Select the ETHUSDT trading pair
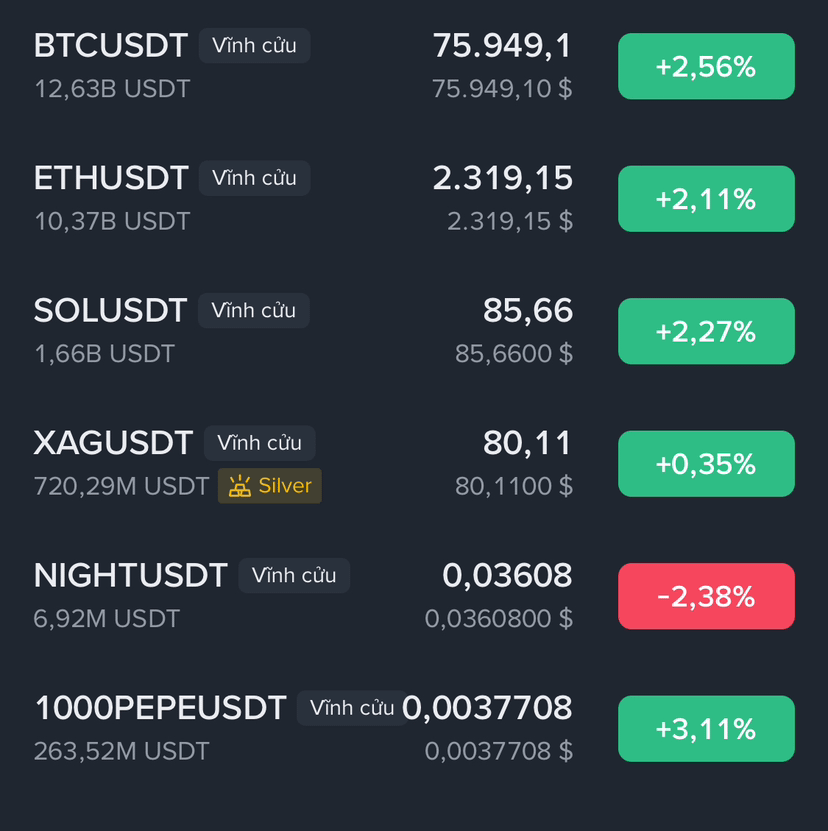The height and width of the screenshot is (831, 828). pos(414,199)
